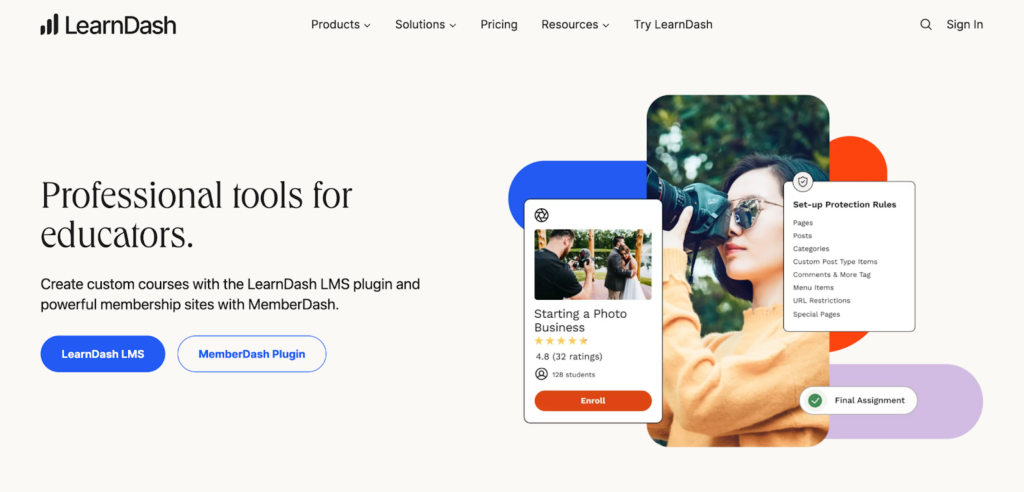Open Try LearnDash in the navigation
The width and height of the screenshot is (1024, 492).
click(x=673, y=25)
